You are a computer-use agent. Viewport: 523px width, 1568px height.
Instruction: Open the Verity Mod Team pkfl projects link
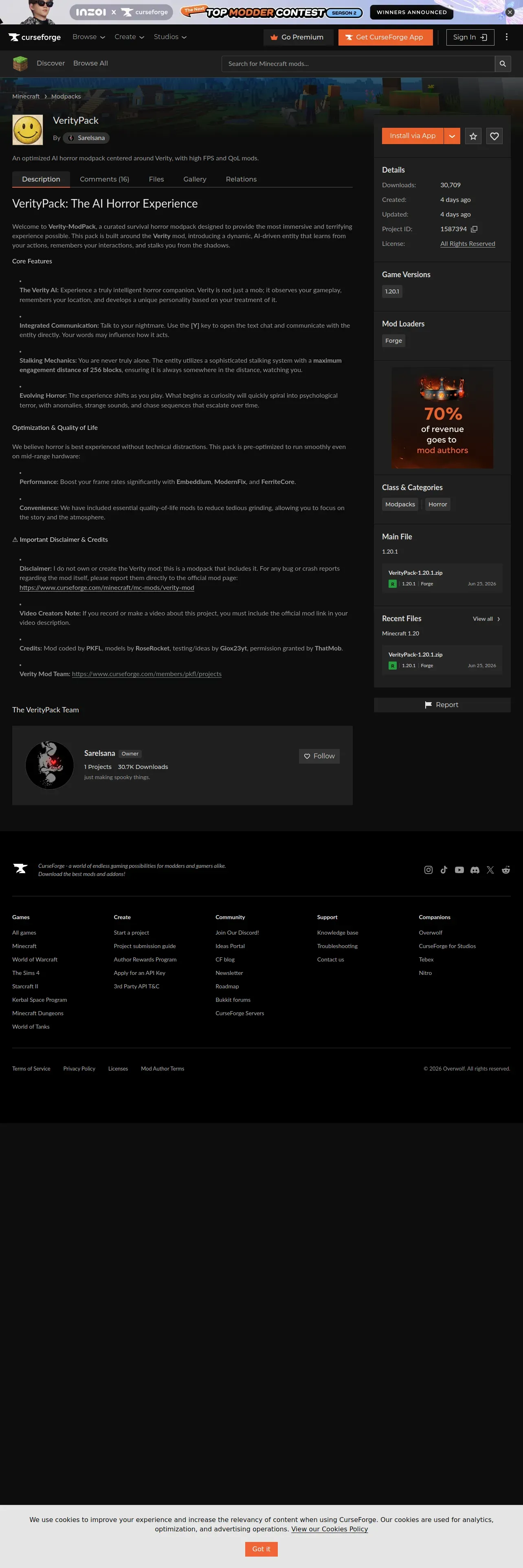click(147, 675)
